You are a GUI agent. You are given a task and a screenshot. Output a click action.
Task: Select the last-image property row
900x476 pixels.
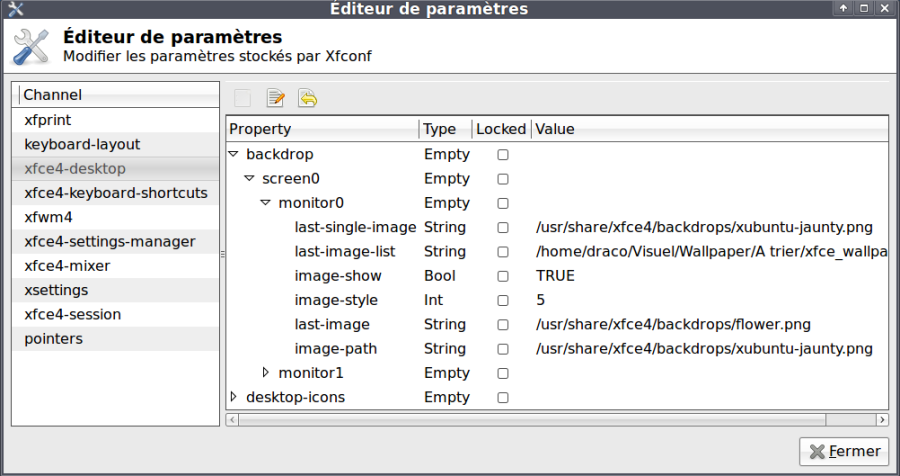pos(557,324)
